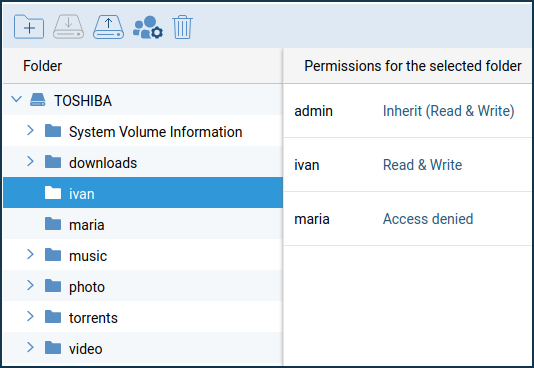Expand System Volume Information folder
This screenshot has width=534, height=368.
click(30, 130)
